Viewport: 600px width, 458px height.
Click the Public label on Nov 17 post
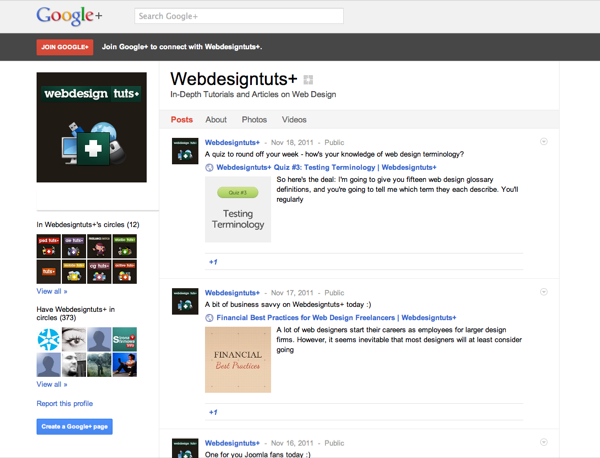334,293
